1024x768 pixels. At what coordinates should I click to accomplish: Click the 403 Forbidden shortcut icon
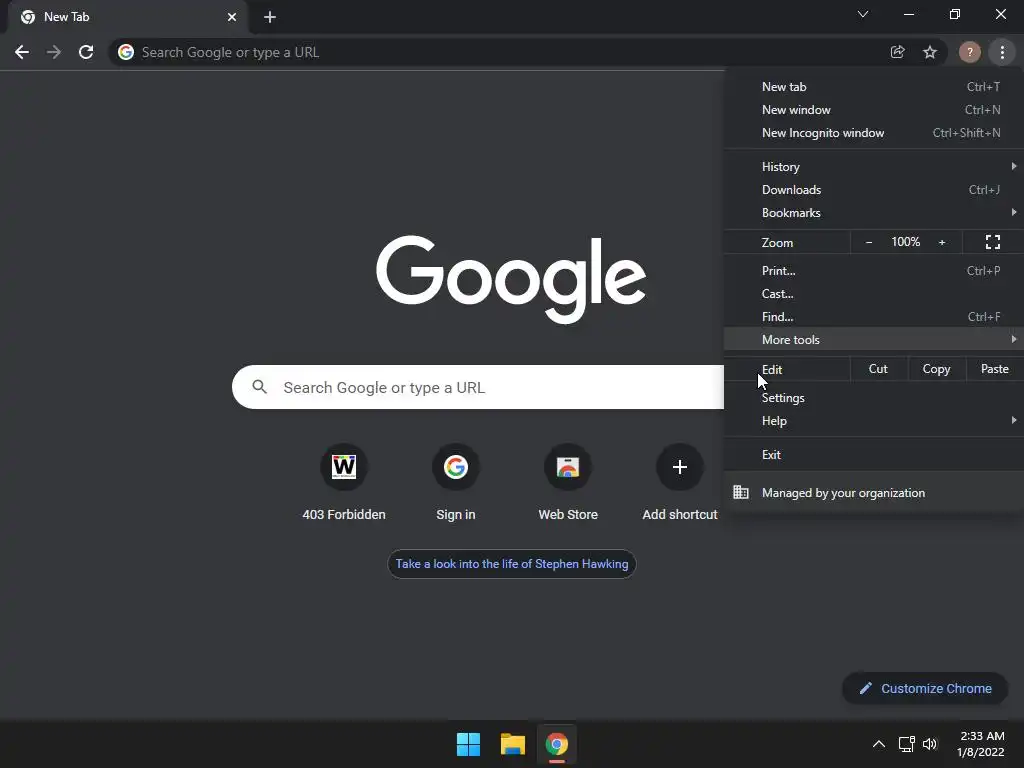pos(344,467)
